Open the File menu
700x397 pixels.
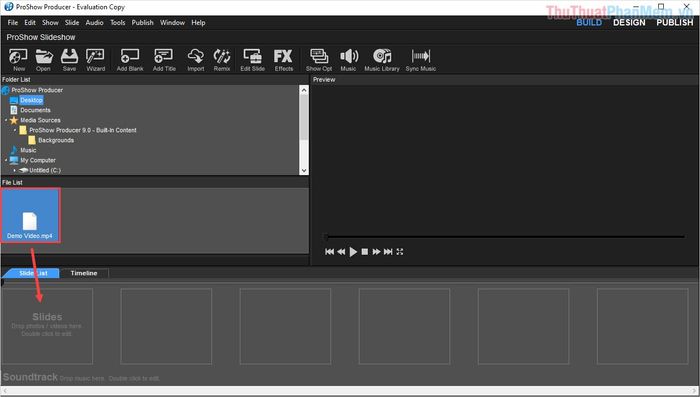point(13,22)
